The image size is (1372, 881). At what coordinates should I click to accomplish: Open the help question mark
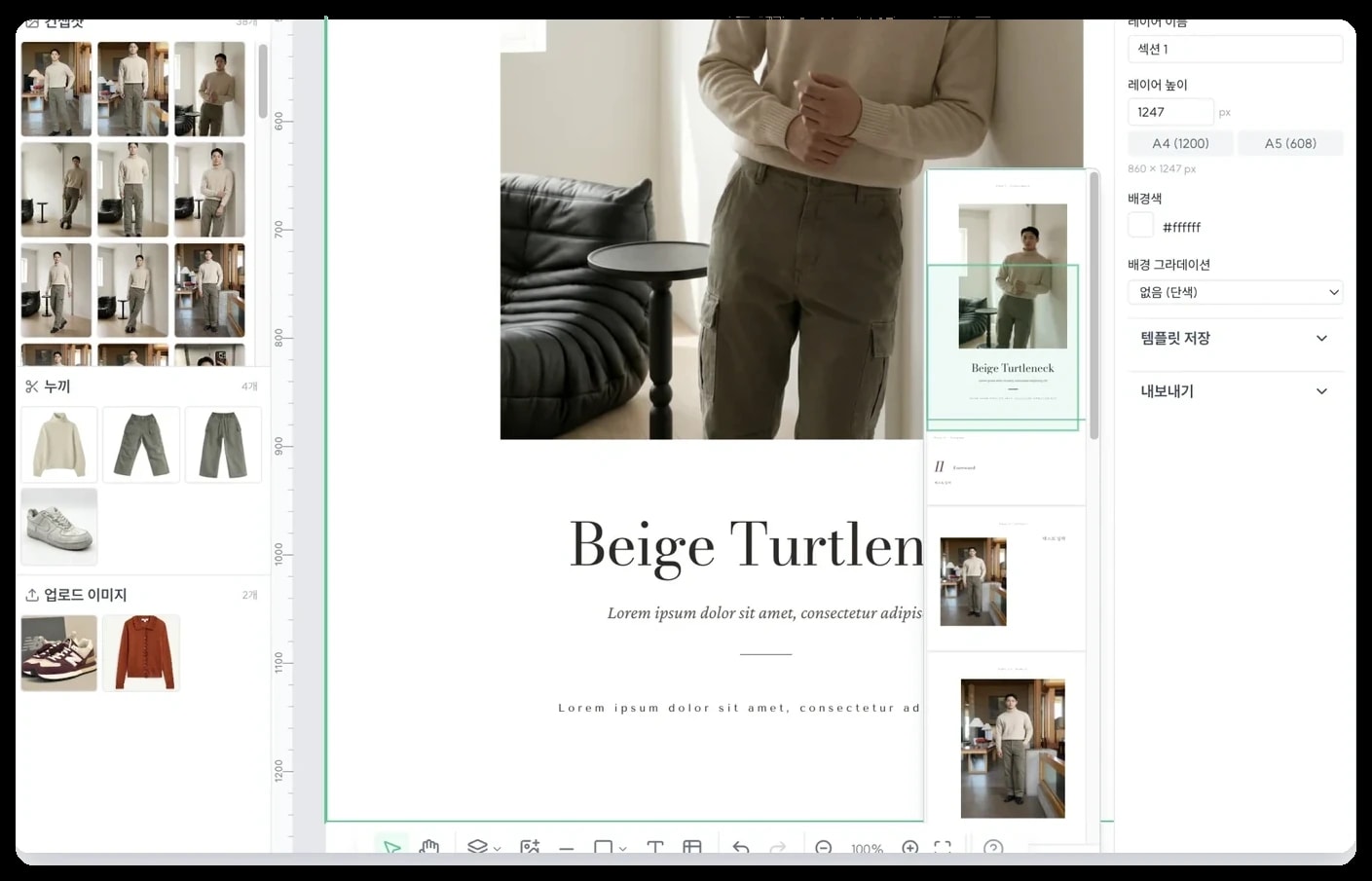[x=993, y=848]
